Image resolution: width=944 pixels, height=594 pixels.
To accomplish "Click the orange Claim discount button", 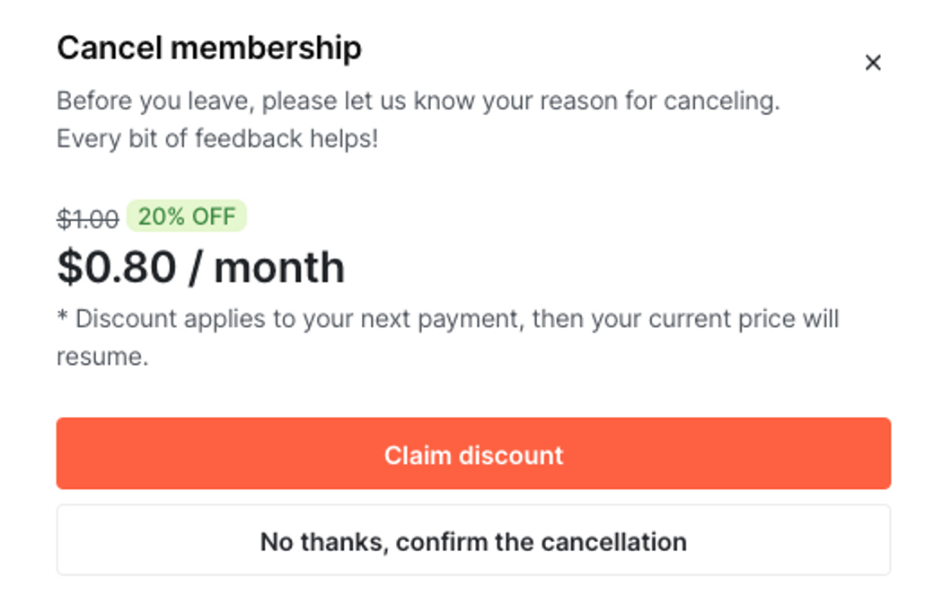I will point(473,454).
